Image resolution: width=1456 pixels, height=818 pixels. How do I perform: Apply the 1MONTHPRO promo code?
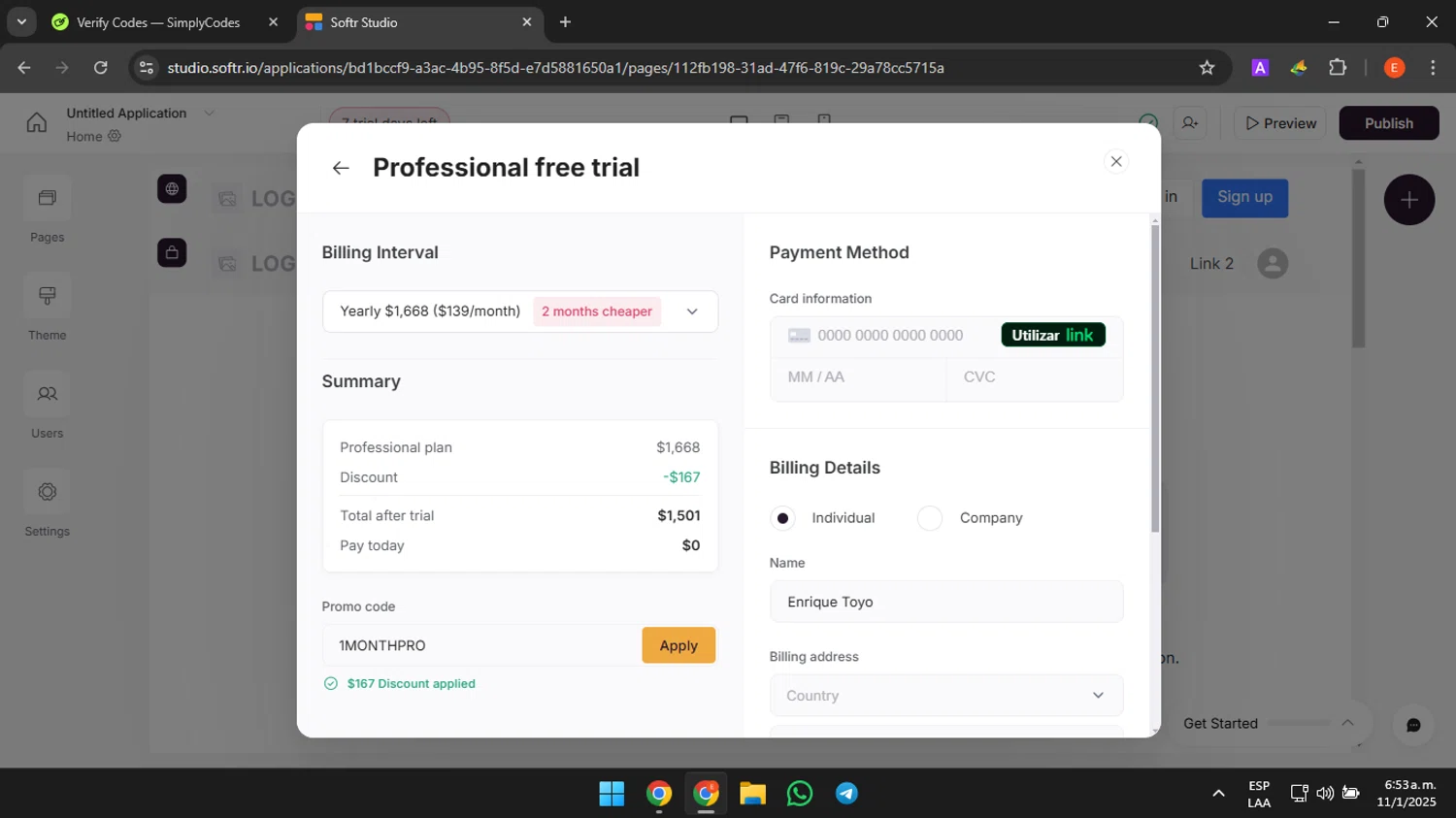(x=678, y=645)
